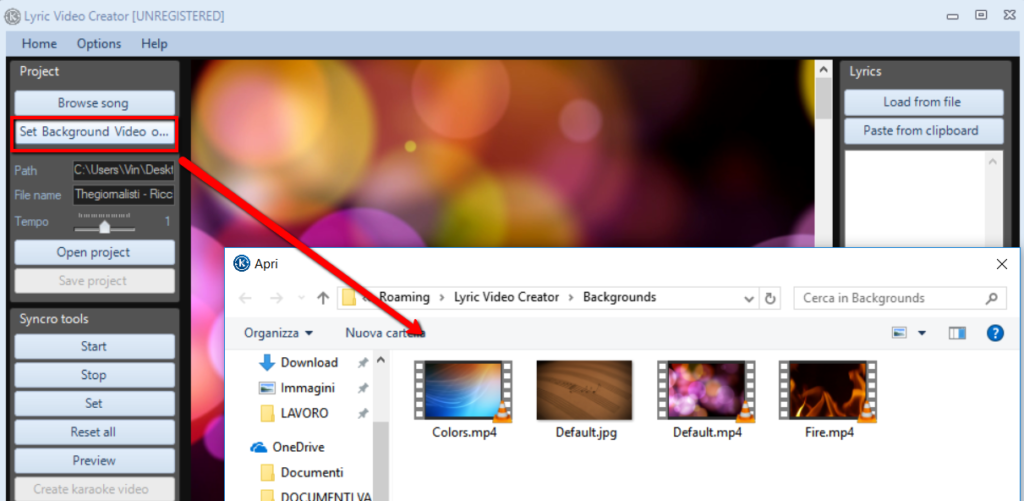Screen dimensions: 1024x501
Task: Click the Lyric Video Creator title bar icon
Action: pos(12,16)
